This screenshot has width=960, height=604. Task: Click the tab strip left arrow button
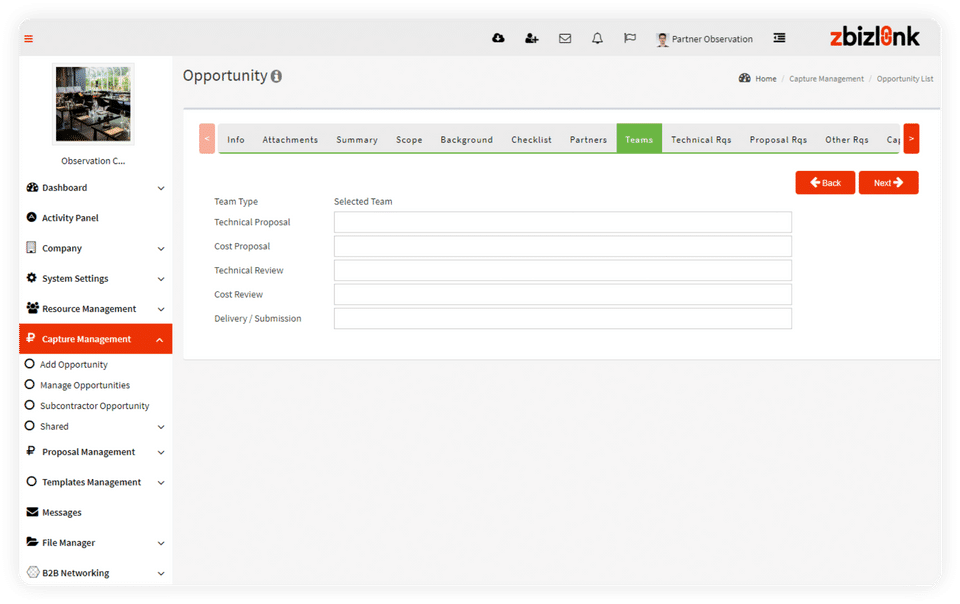point(207,138)
